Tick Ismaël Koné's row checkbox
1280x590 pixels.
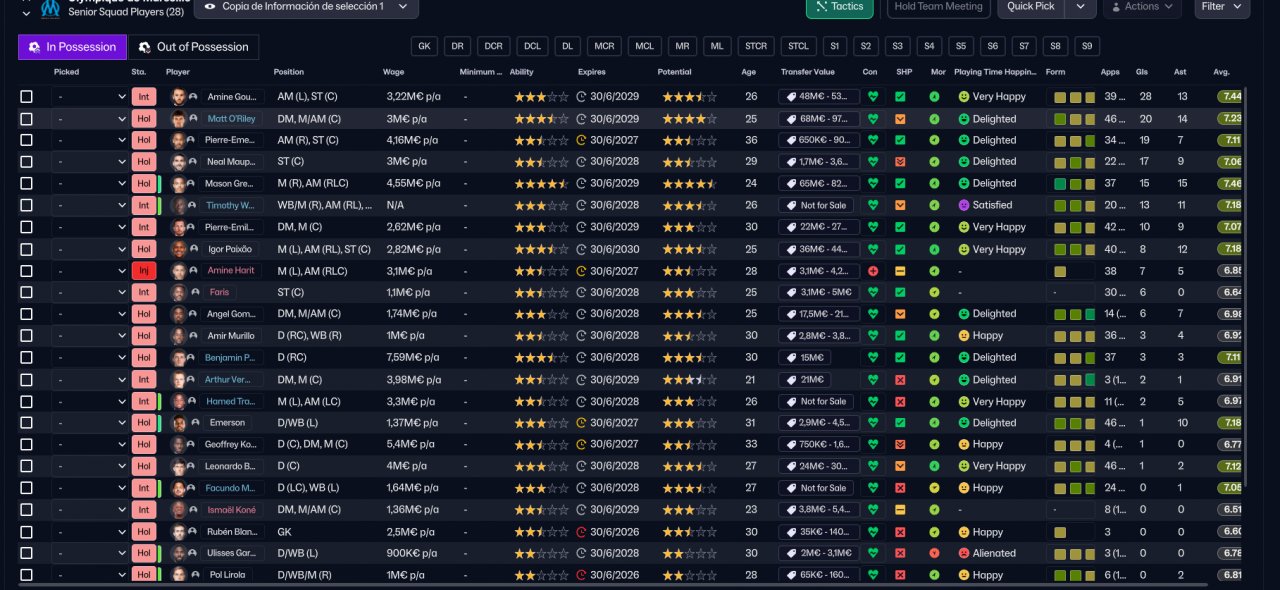(26, 510)
